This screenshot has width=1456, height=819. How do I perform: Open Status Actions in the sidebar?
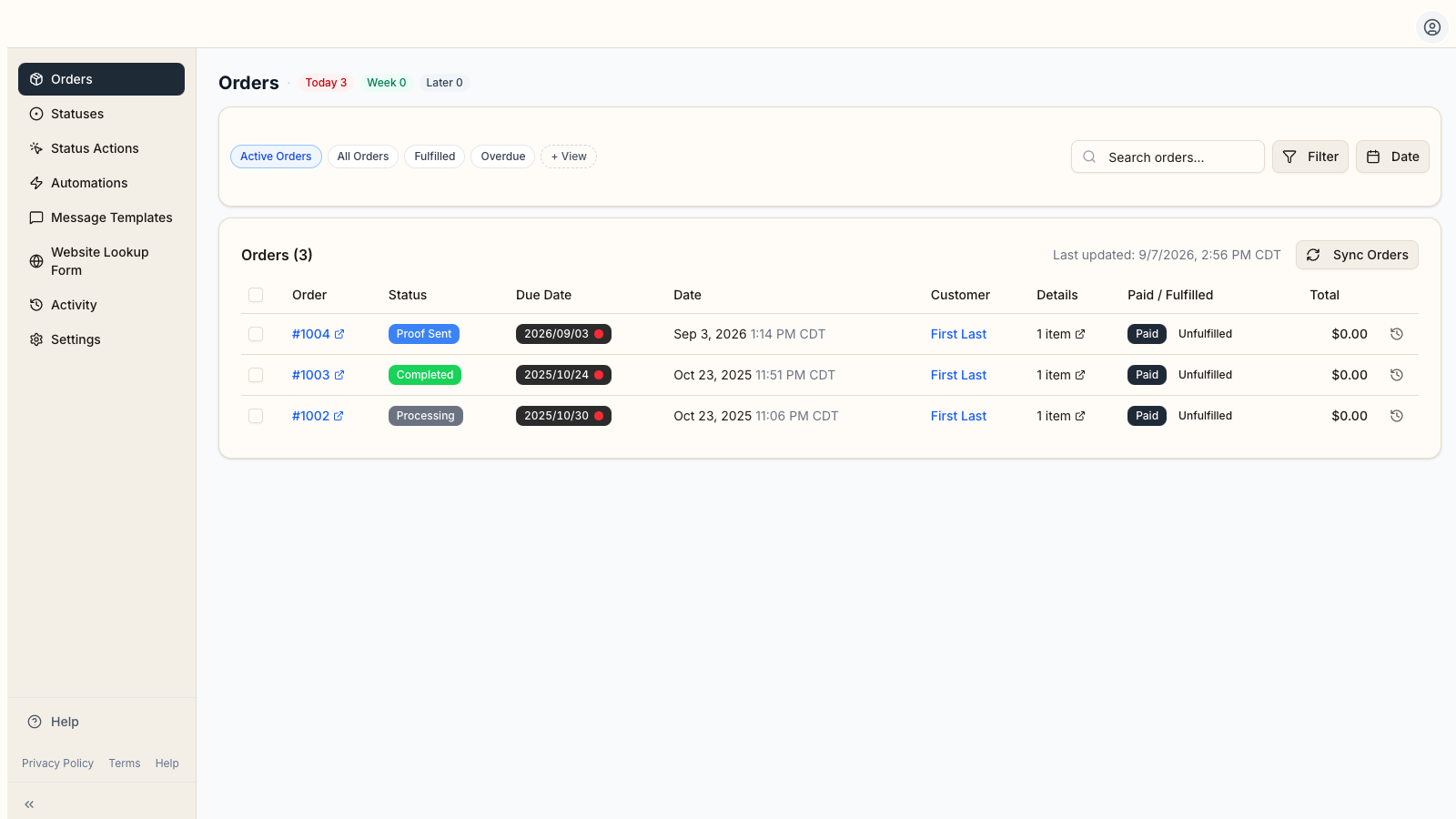click(101, 148)
